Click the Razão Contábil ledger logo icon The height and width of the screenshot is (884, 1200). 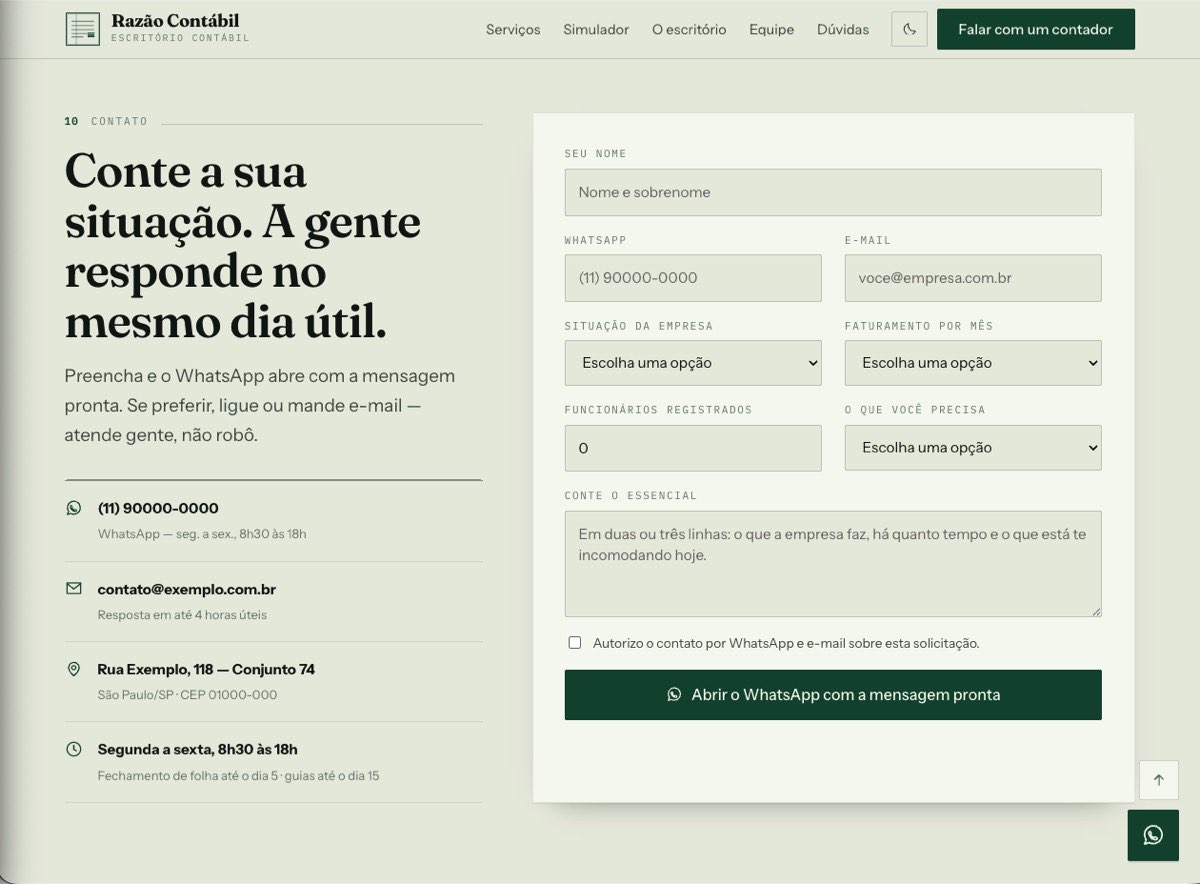[x=82, y=29]
